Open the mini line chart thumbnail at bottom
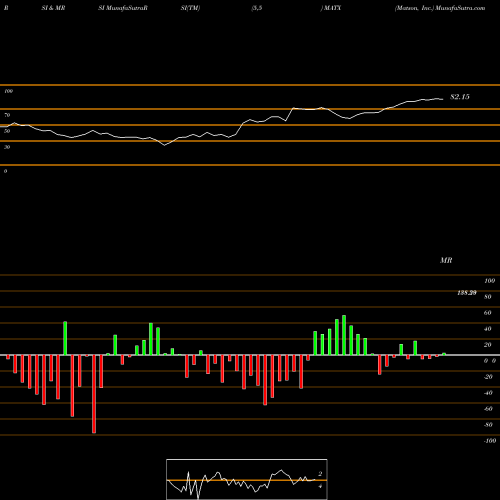 click(x=247, y=479)
